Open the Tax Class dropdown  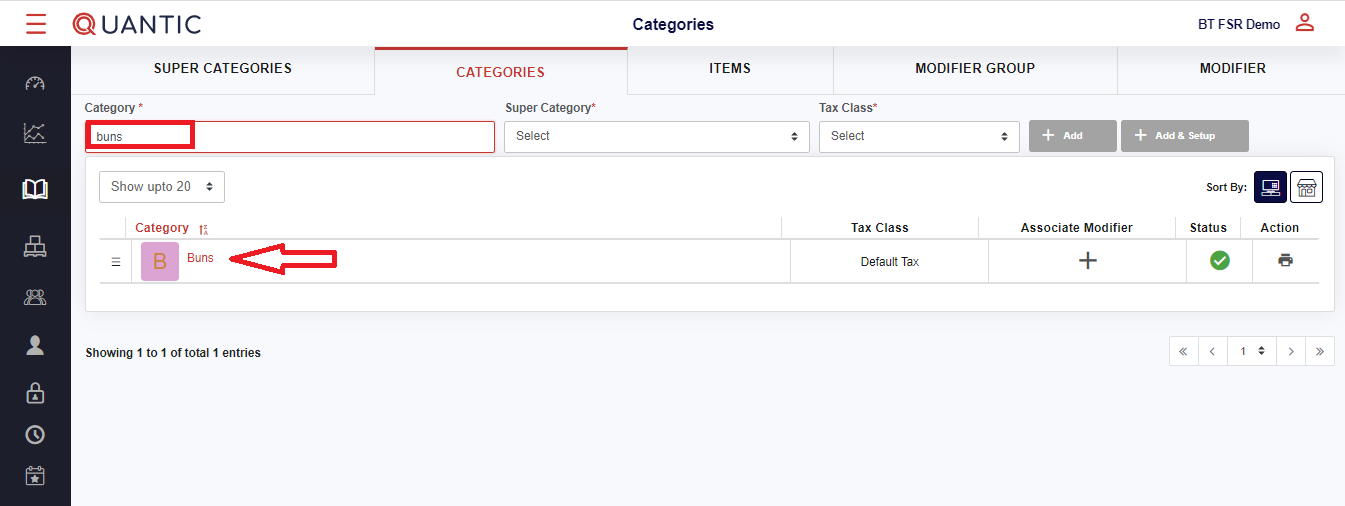(918, 136)
